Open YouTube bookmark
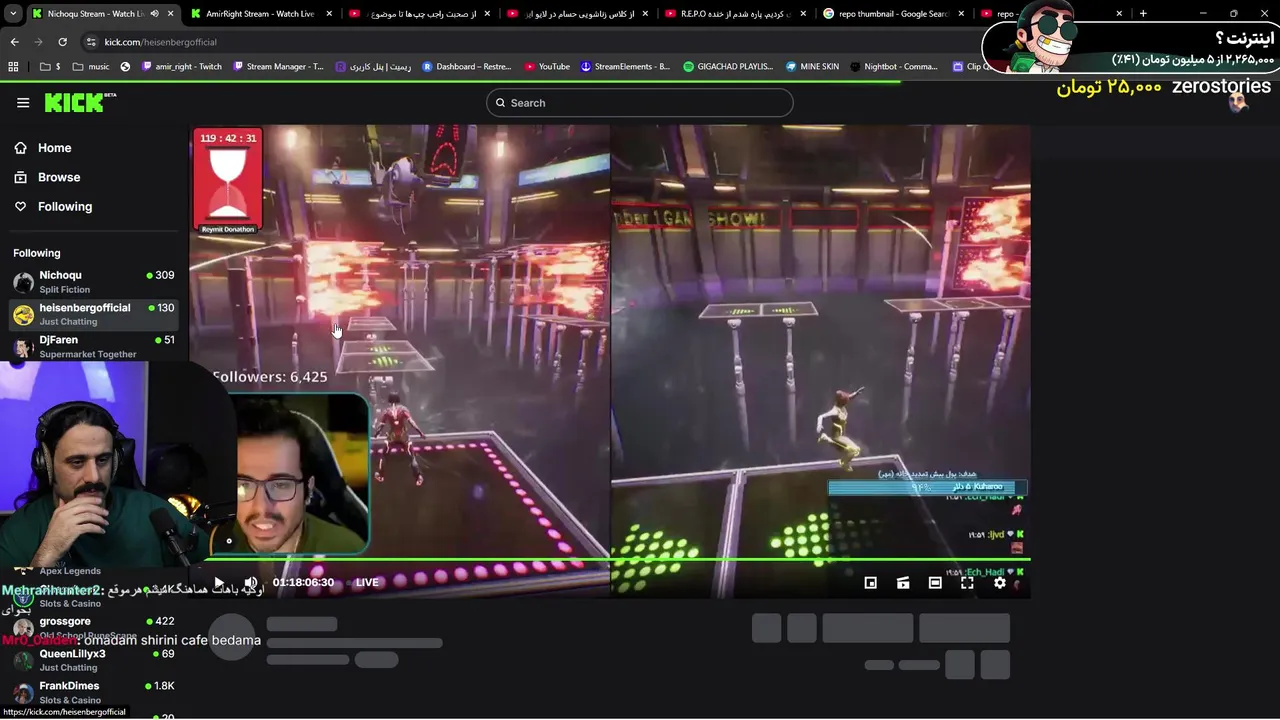The width and height of the screenshot is (1280, 720). 547,67
